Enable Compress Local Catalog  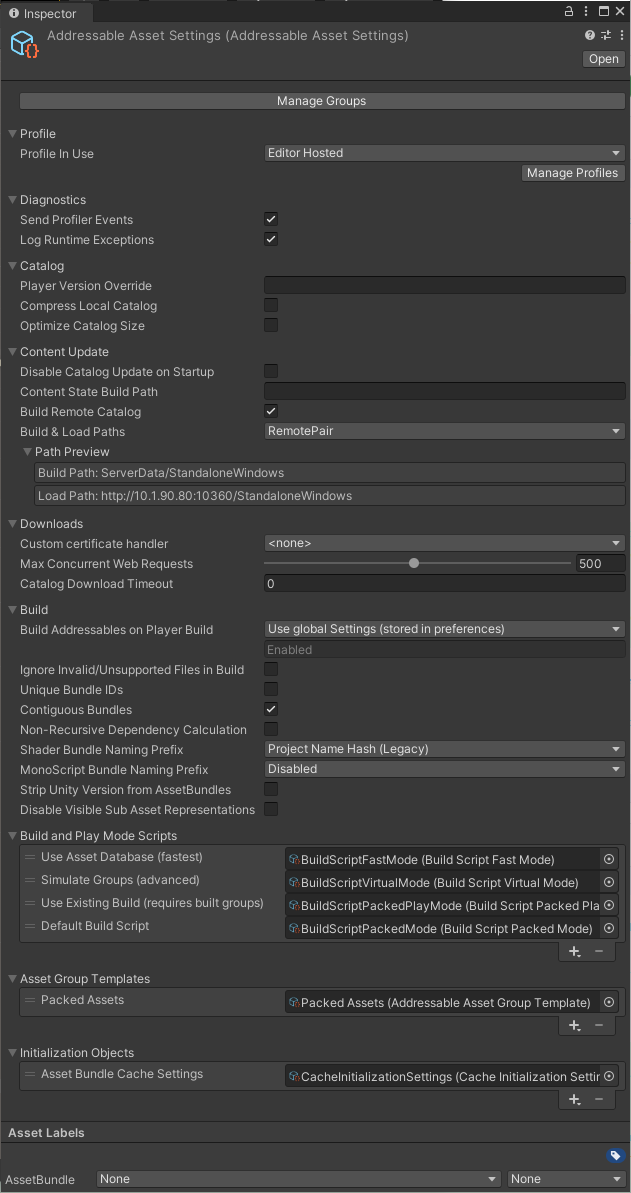click(x=271, y=305)
